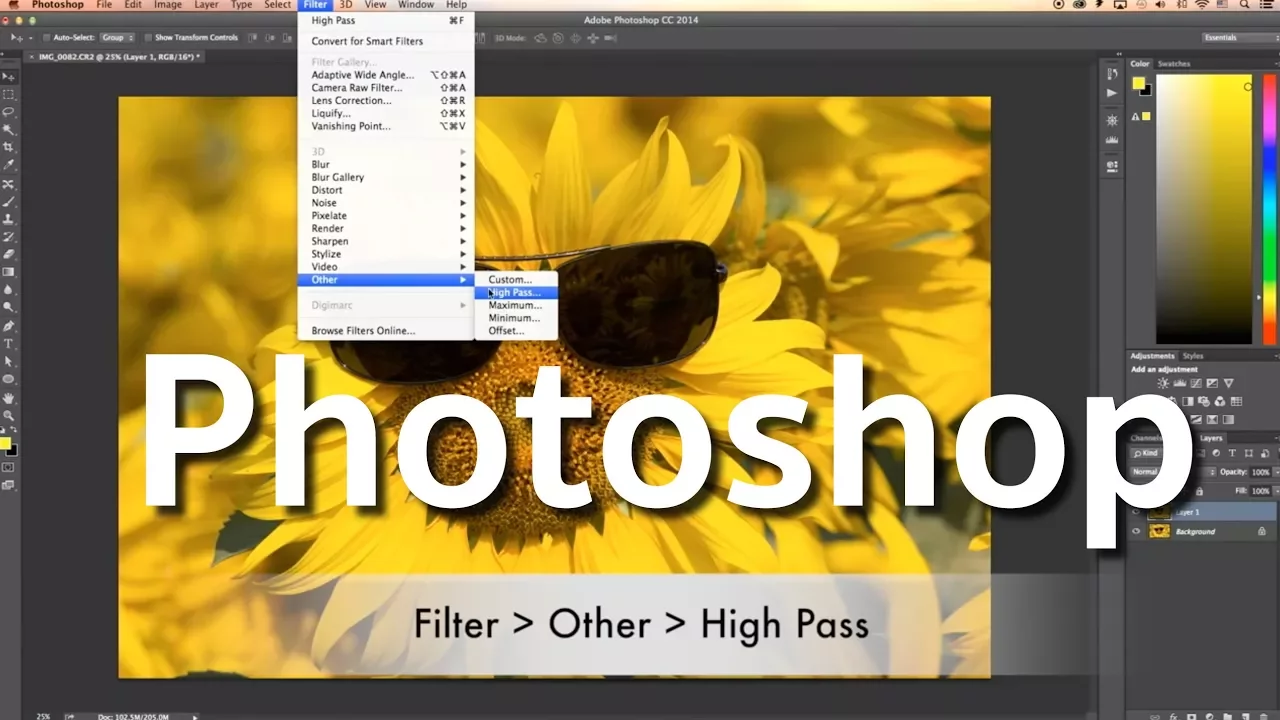Add a Vibrance adjustment triangle icon
The width and height of the screenshot is (1280, 720).
coord(1229,383)
